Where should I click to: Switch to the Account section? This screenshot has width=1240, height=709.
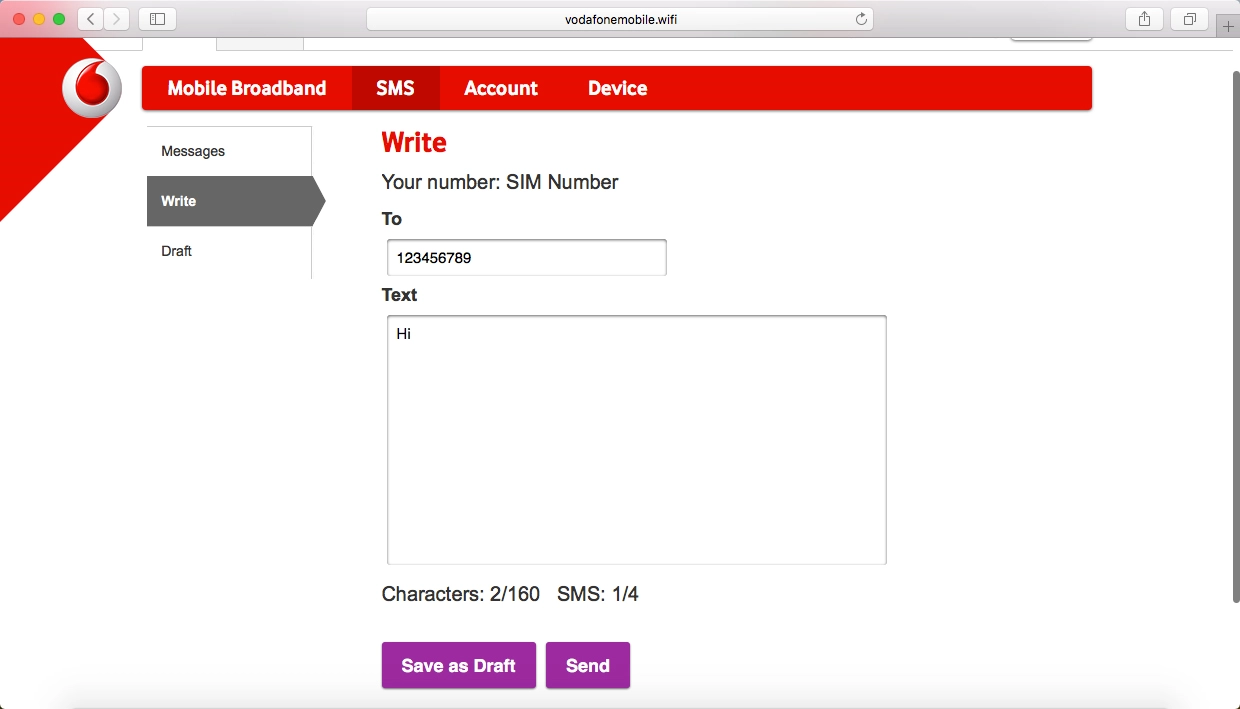point(500,88)
